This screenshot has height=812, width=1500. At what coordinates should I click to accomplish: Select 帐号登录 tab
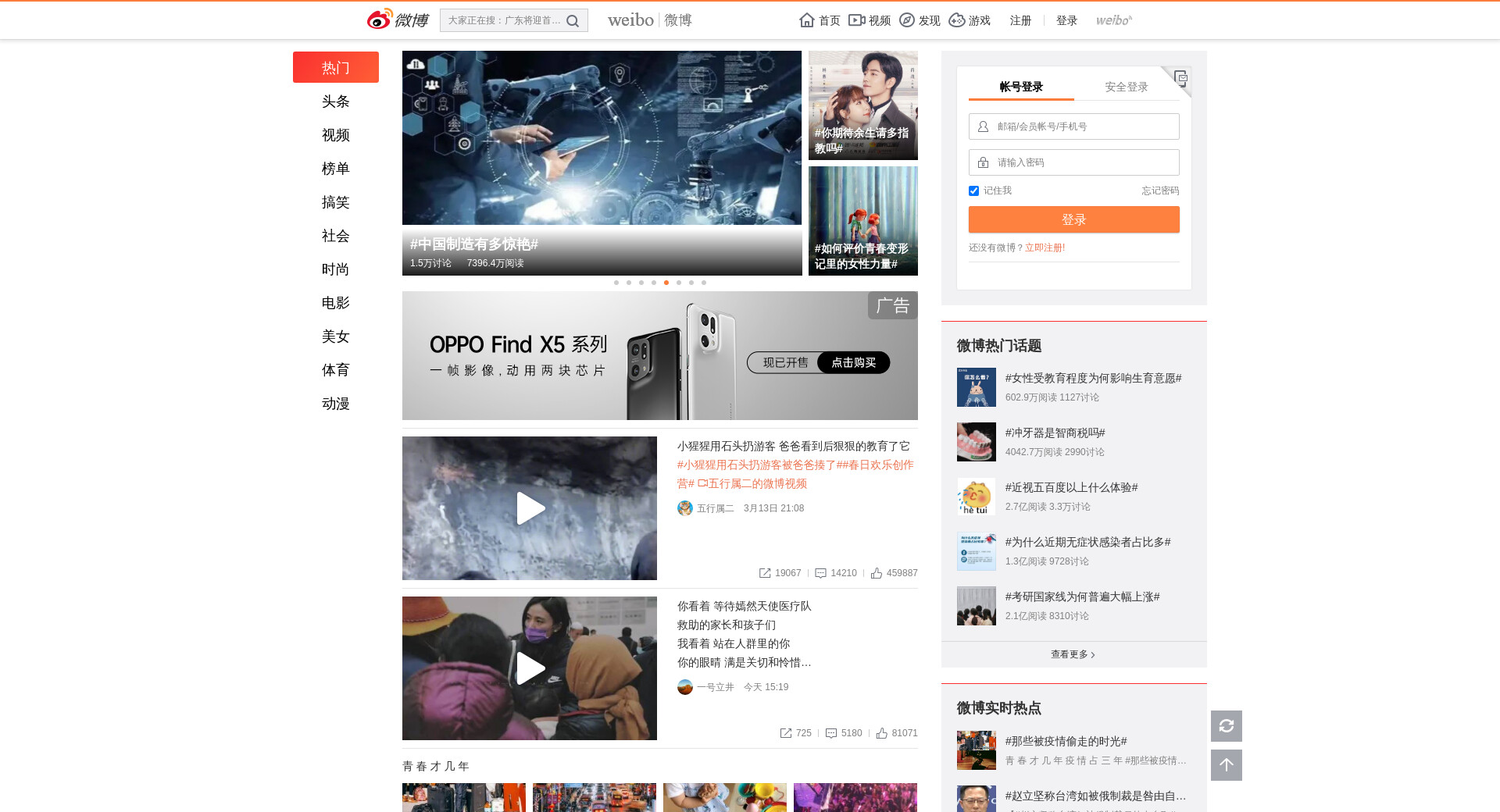point(1021,87)
